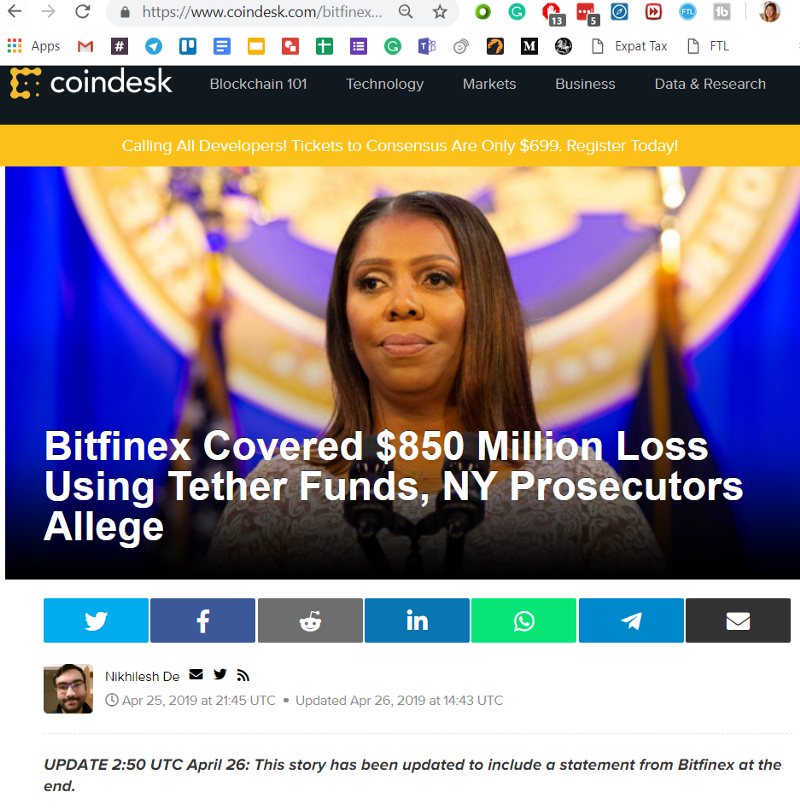The height and width of the screenshot is (809, 800).
Task: Open author's Twitter profile icon
Action: coord(220,674)
